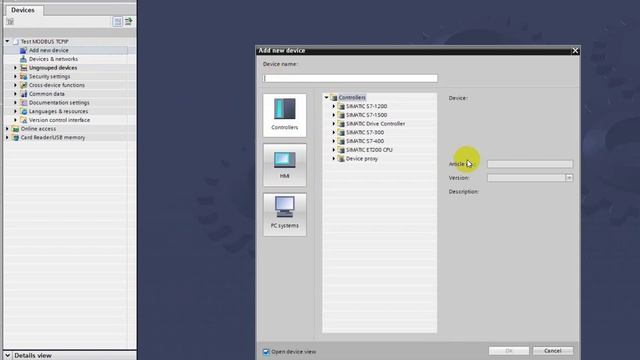This screenshot has height=360, width=640.
Task: Expand the Device proxy node
Action: click(x=333, y=159)
